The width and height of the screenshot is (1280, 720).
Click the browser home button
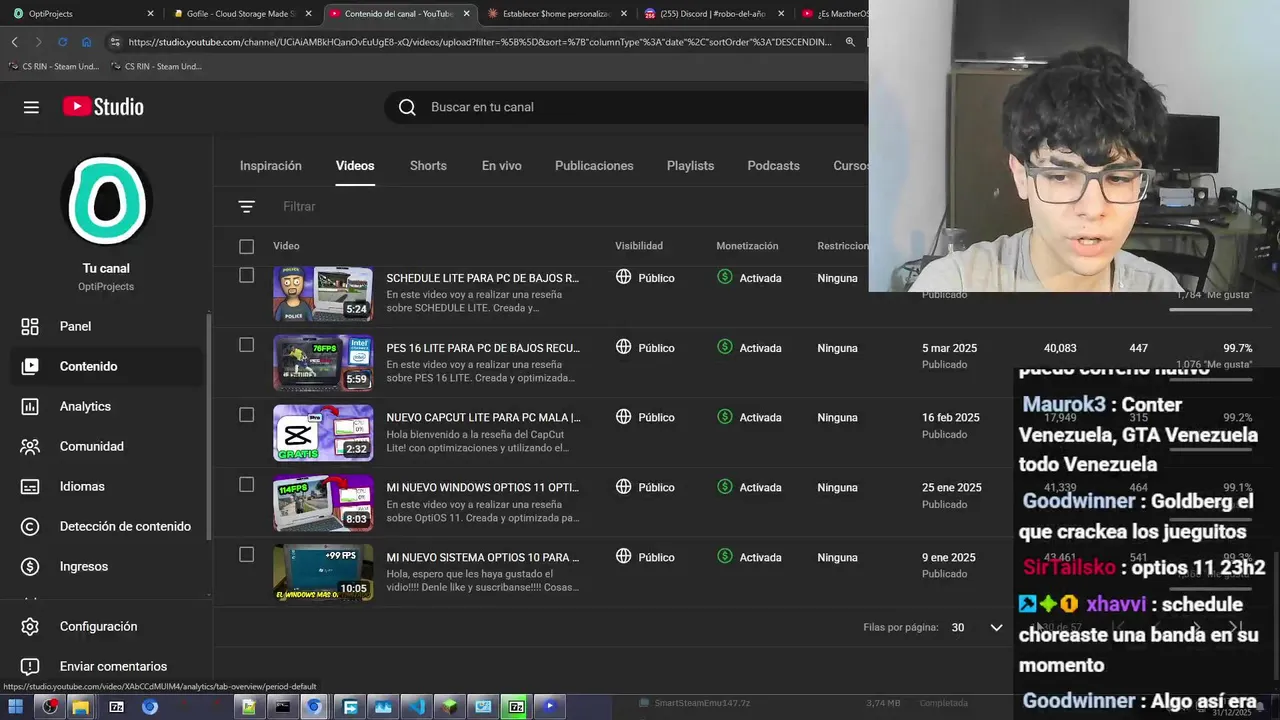pos(87,42)
